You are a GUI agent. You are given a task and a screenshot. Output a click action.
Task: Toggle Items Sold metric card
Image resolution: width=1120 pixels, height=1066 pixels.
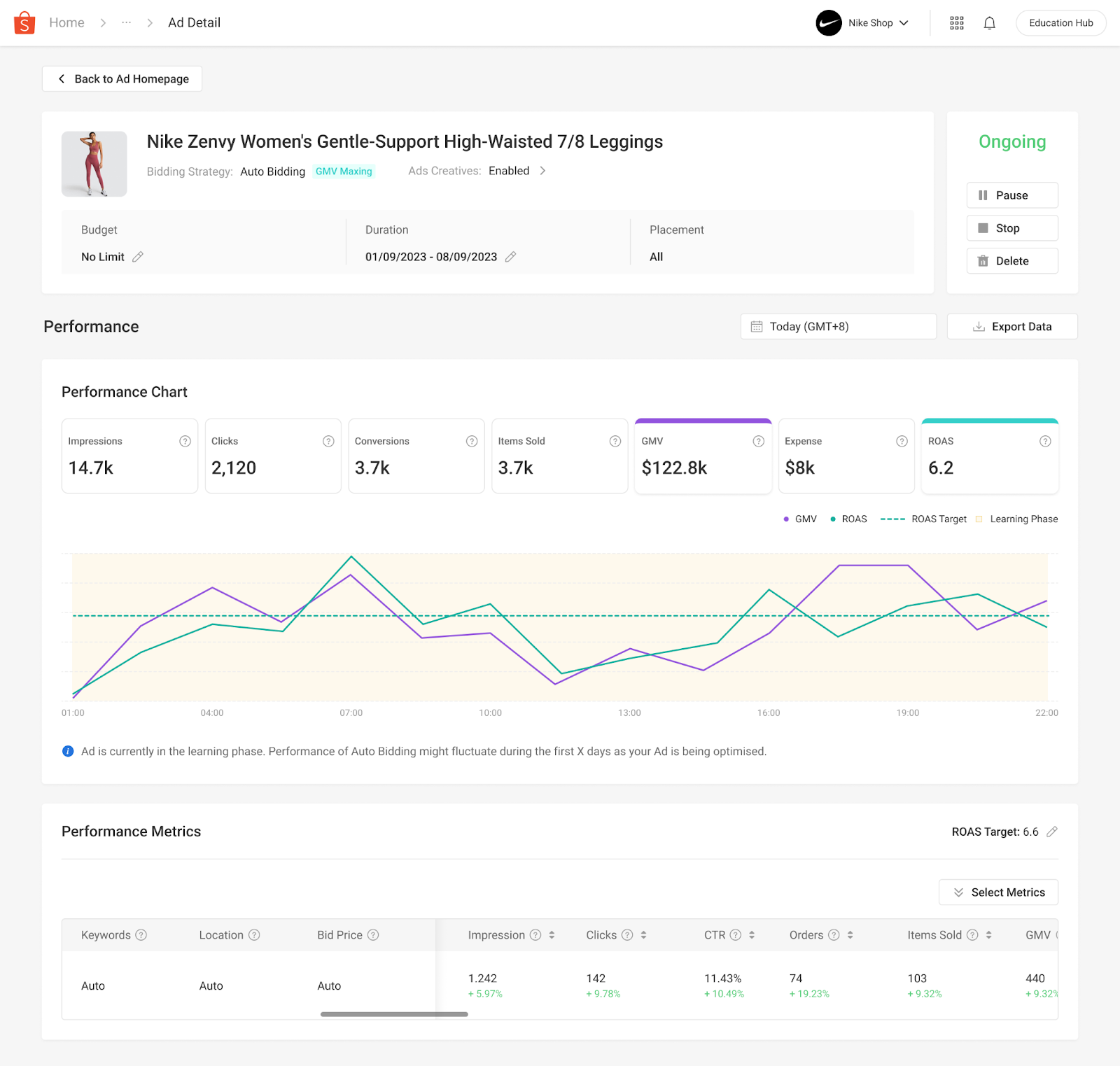point(560,456)
